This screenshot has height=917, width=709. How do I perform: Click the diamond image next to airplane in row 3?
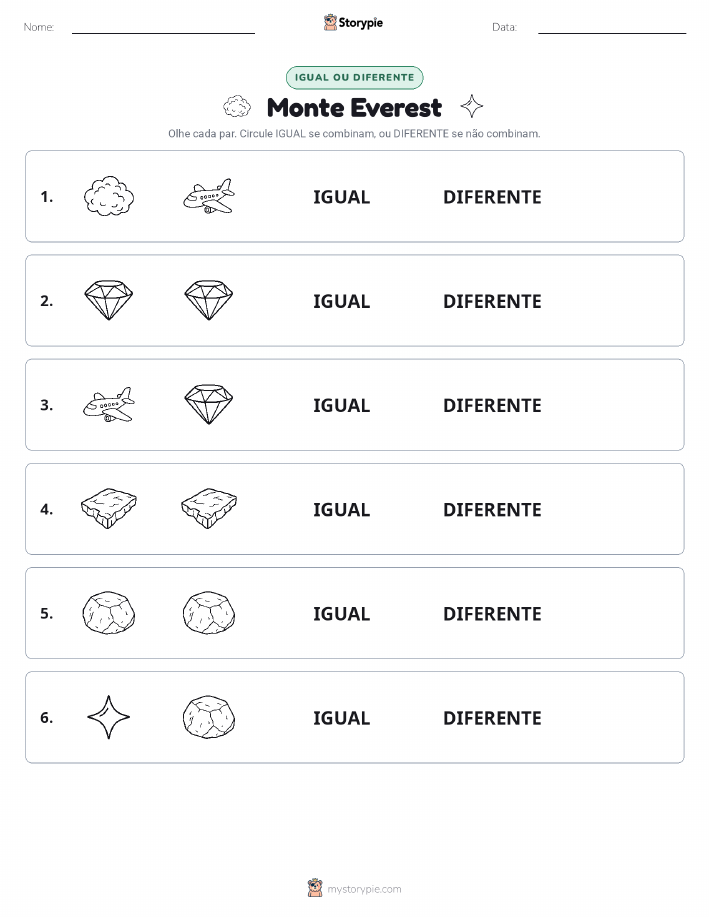209,404
